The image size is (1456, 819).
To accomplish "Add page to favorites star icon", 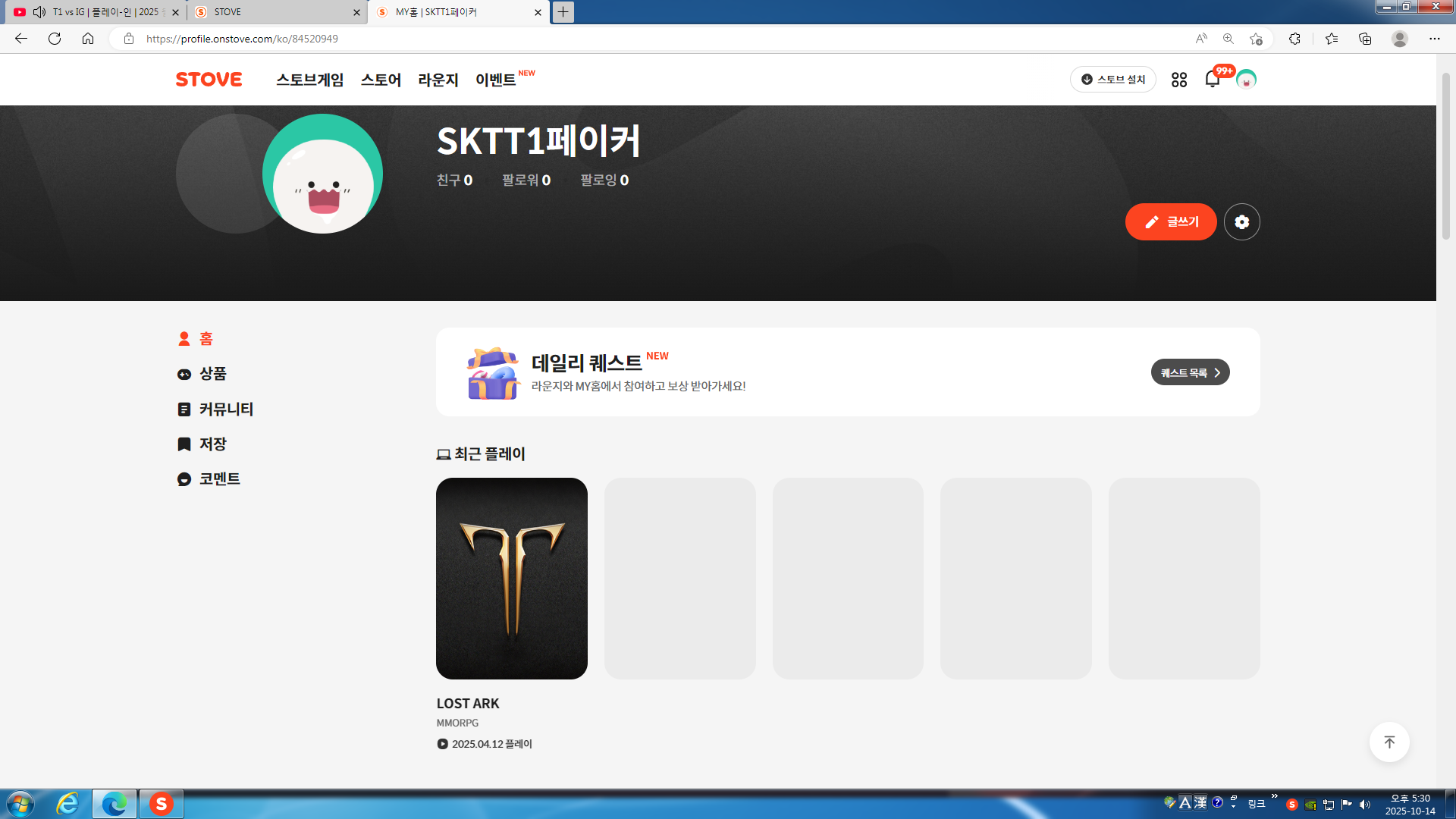I will 1256,39.
